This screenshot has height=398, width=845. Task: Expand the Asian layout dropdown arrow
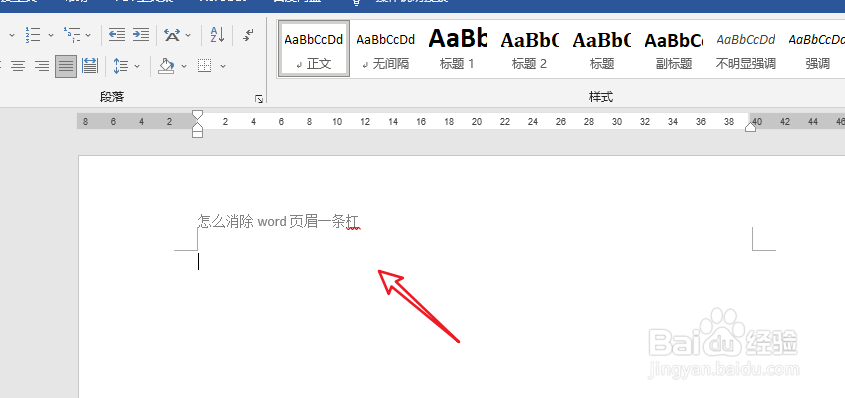tap(188, 35)
